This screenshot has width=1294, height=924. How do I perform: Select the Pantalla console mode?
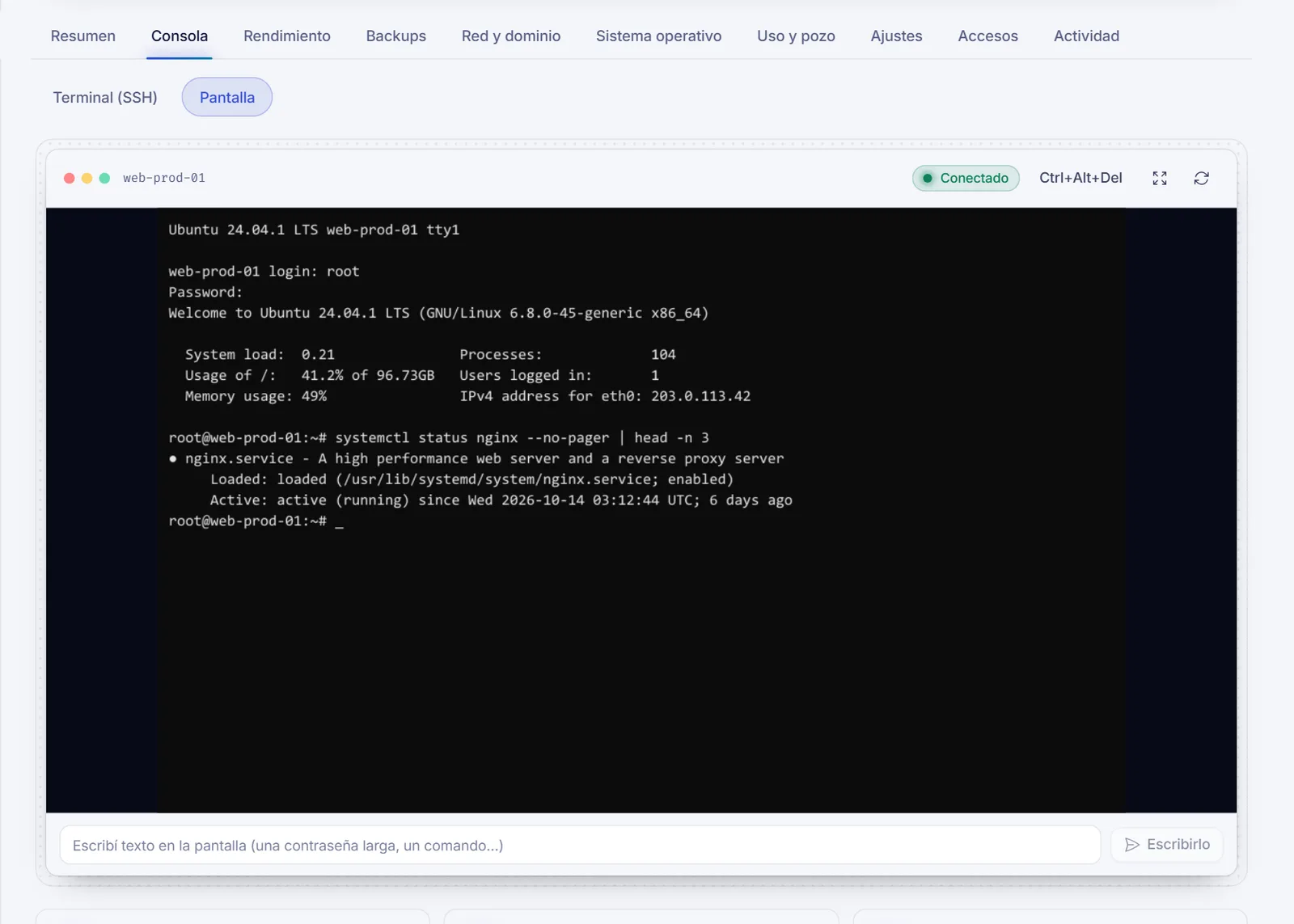pos(227,97)
